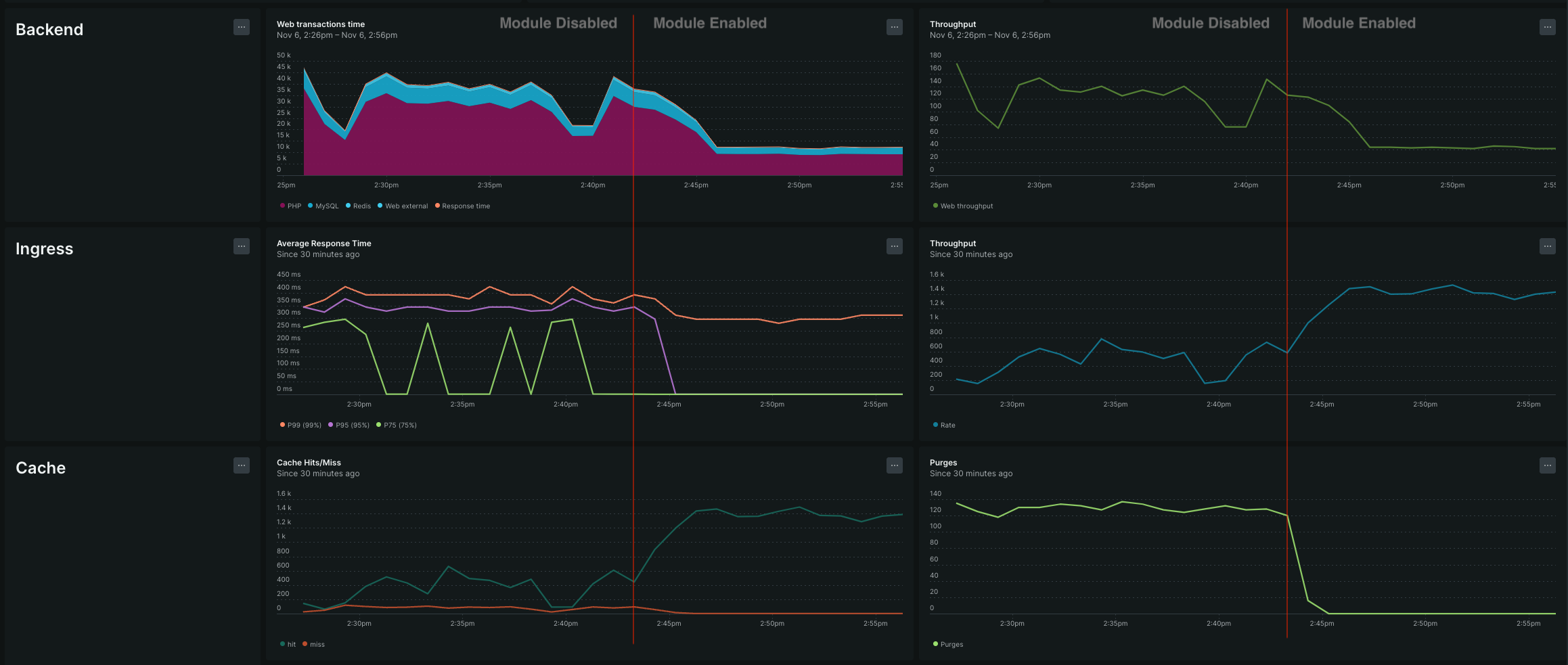Click the Ingress section heading
This screenshot has width=1568, height=665.
tap(44, 249)
